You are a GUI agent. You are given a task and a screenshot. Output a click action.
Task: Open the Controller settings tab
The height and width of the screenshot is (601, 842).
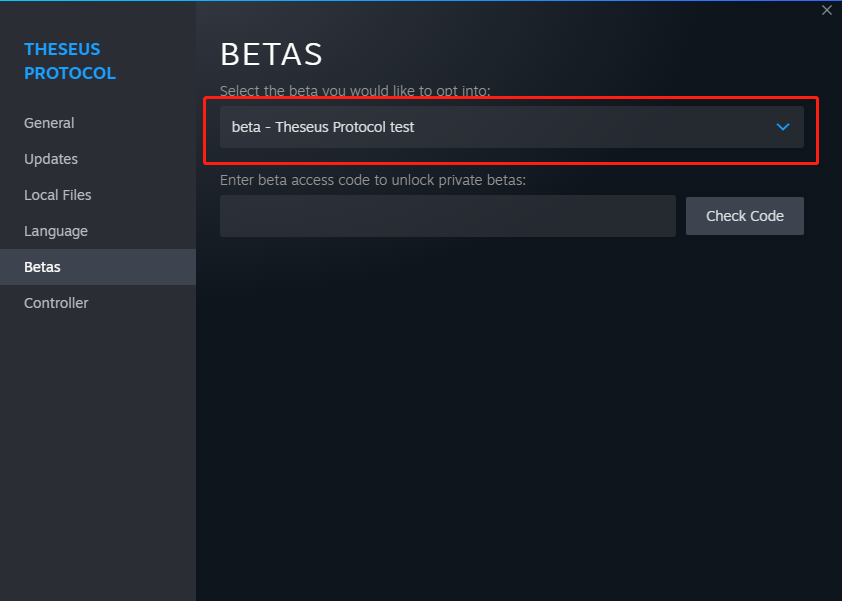point(56,303)
